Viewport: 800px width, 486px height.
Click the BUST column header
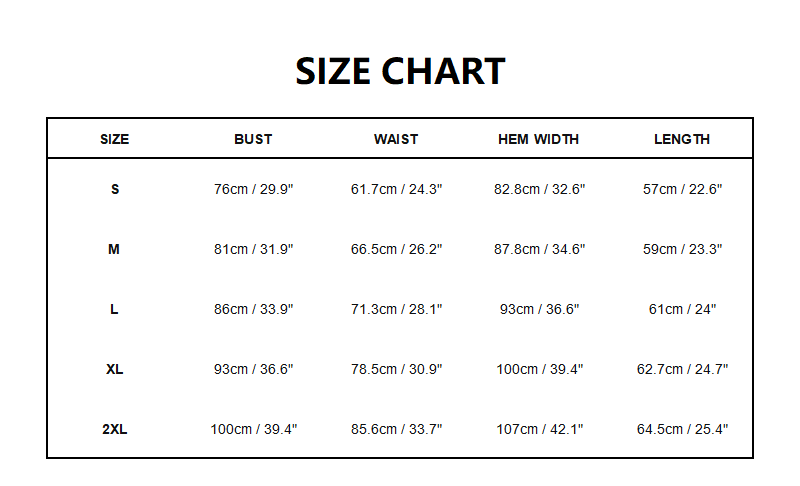253,139
